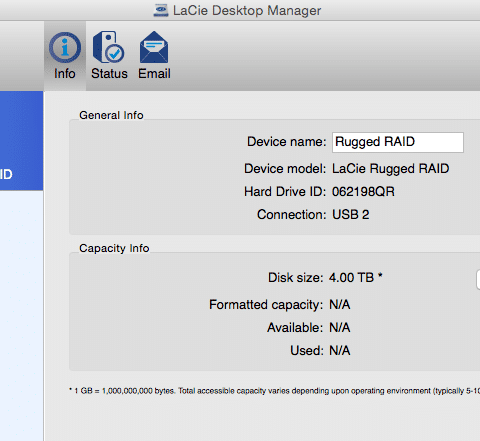Viewport: 480px width, 441px height.
Task: Click the LaCie Desktop Manager title icon
Action: pos(161,10)
